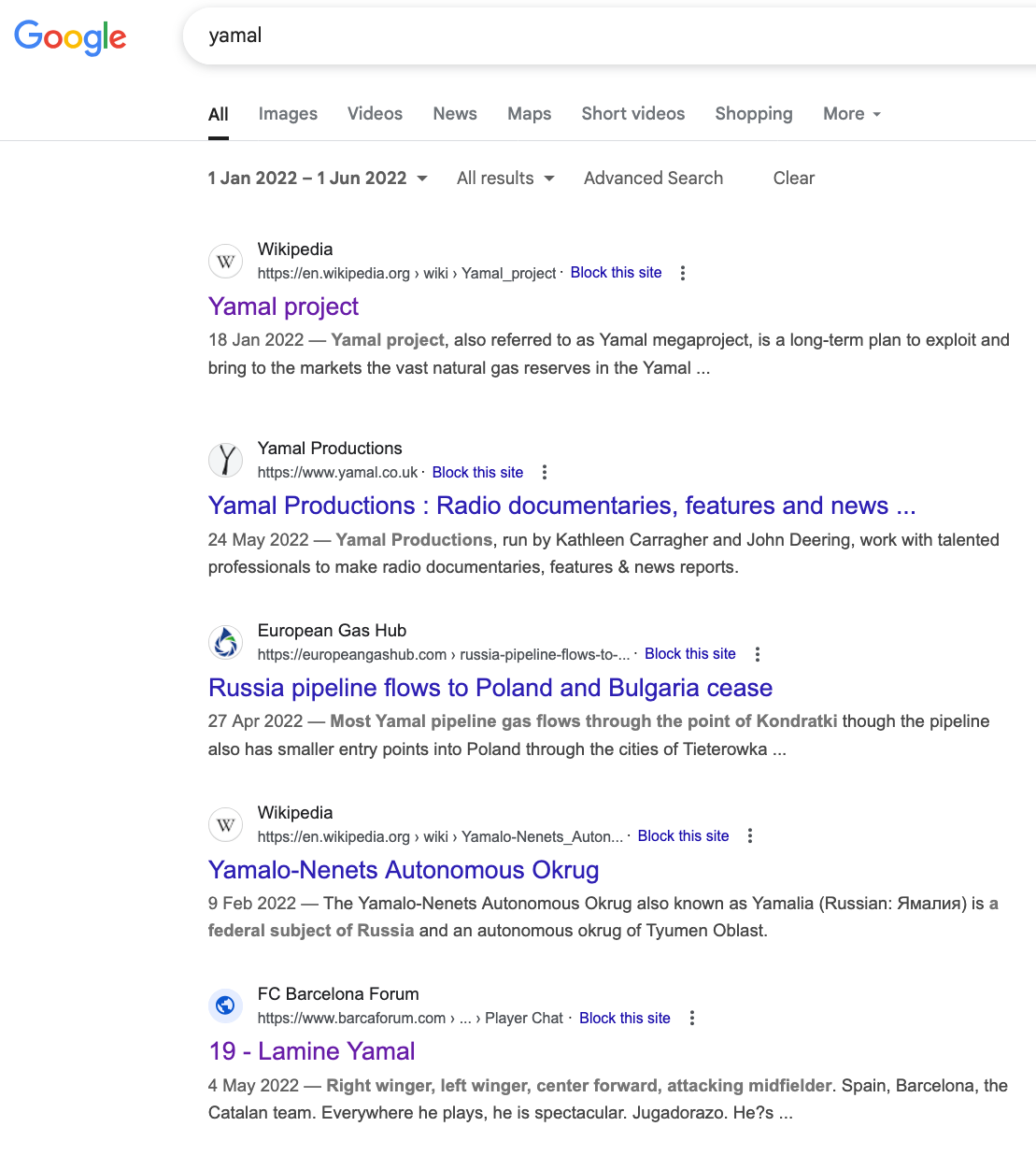Switch to the News tab
The image size is (1036, 1155).
pos(455,114)
